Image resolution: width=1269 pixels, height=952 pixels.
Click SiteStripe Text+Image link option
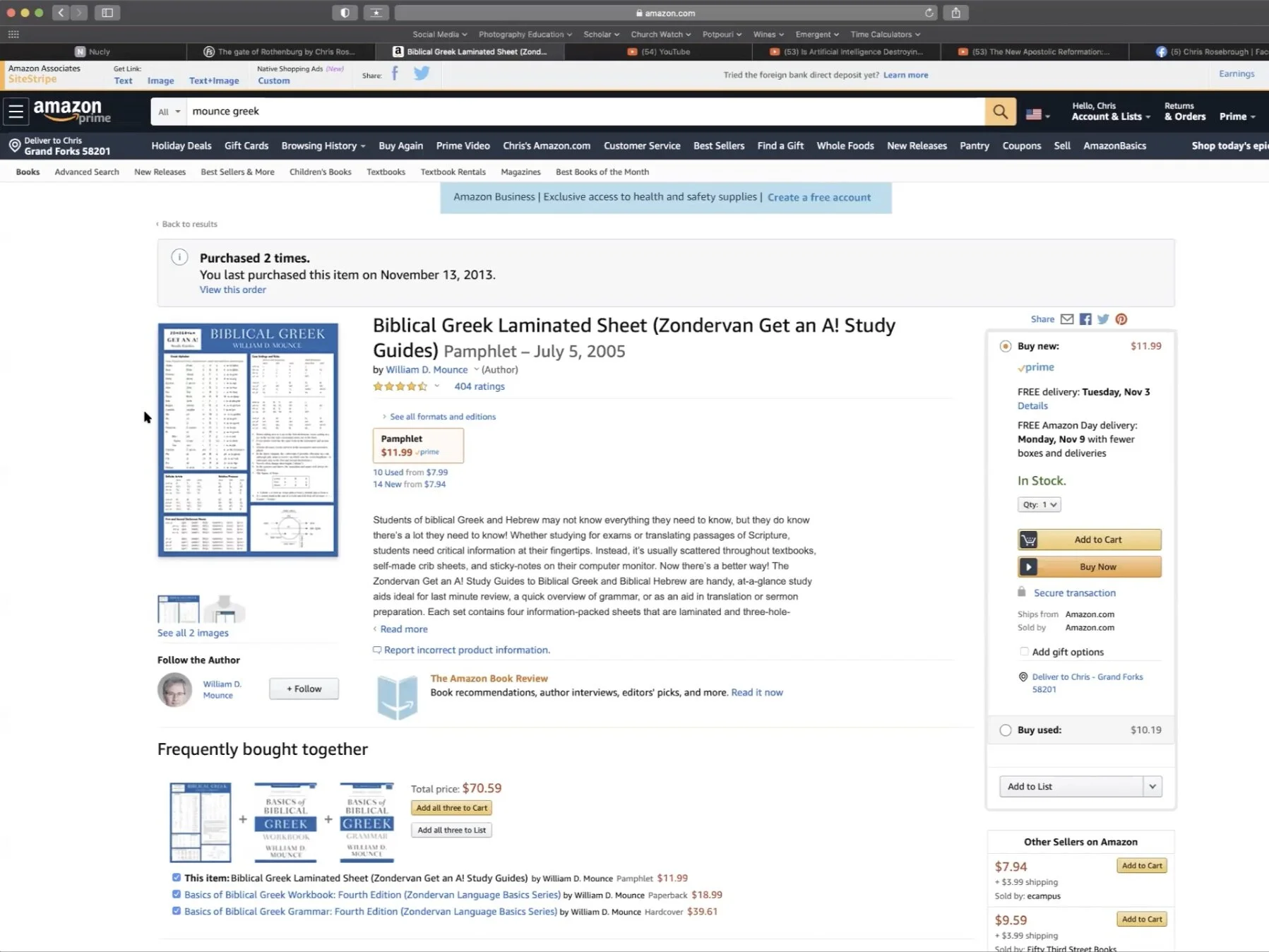pyautogui.click(x=214, y=81)
